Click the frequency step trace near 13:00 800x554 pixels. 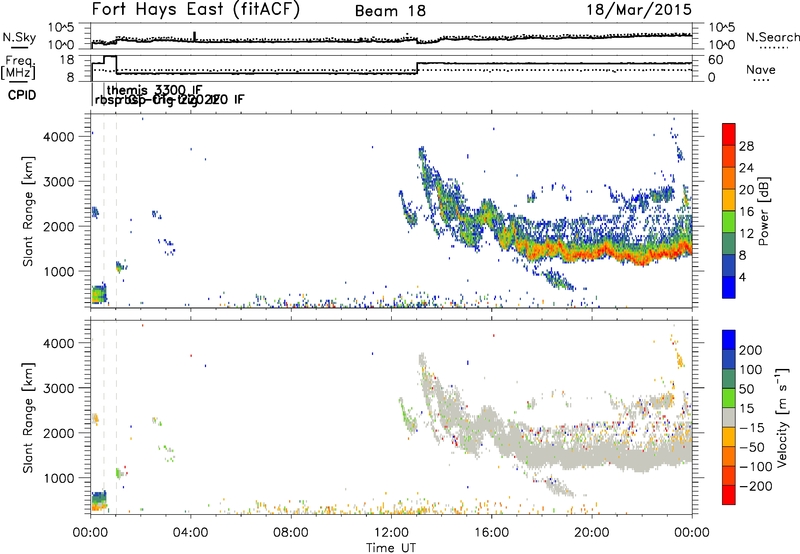pos(417,68)
